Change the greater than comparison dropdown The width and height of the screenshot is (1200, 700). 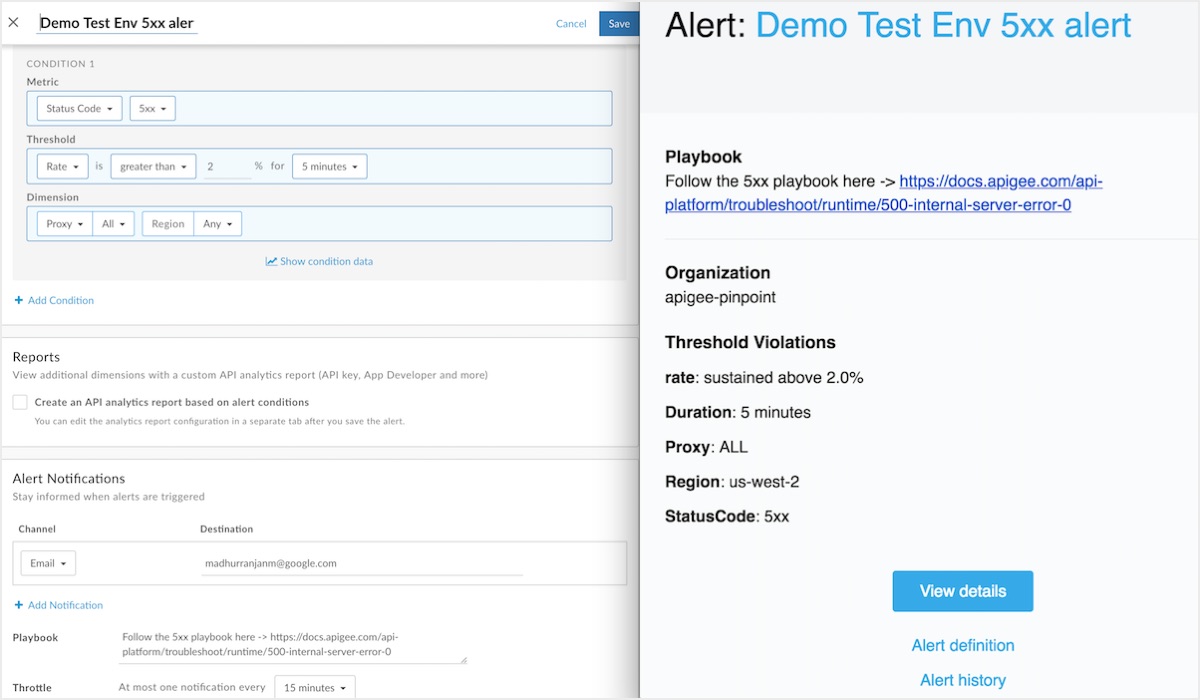coord(153,167)
